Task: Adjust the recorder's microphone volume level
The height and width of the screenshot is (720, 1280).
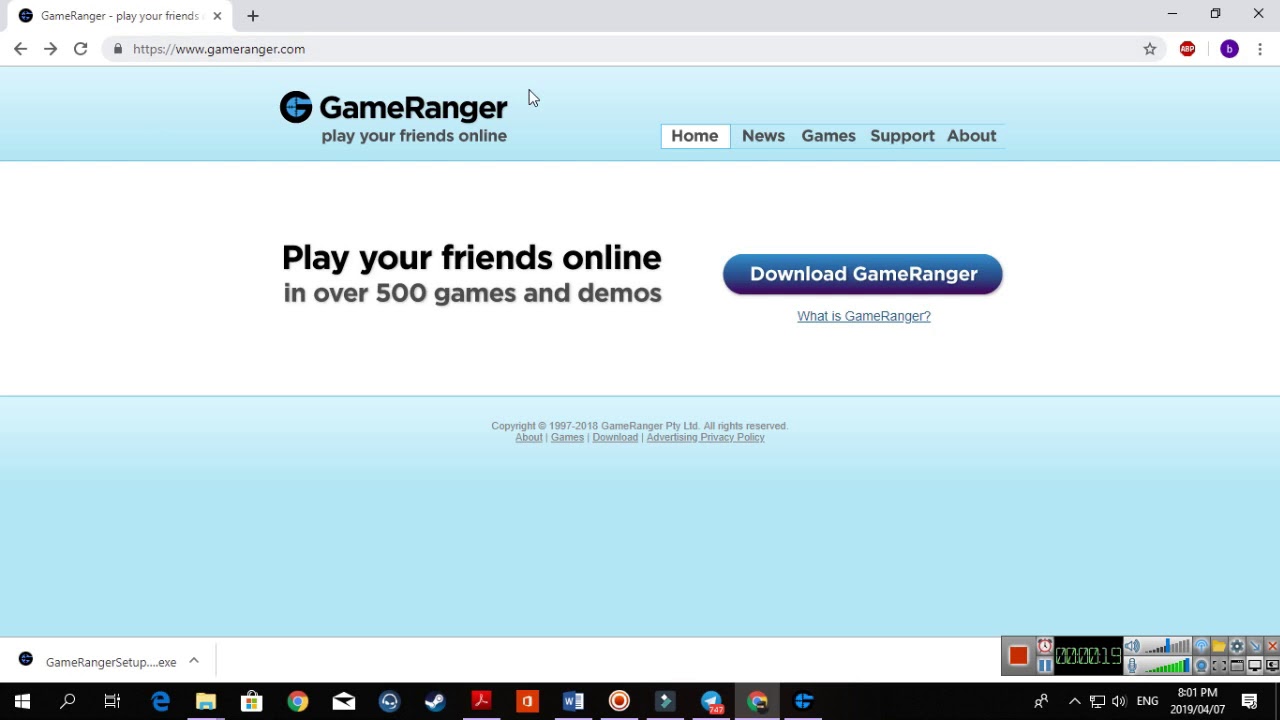Action: (1167, 665)
